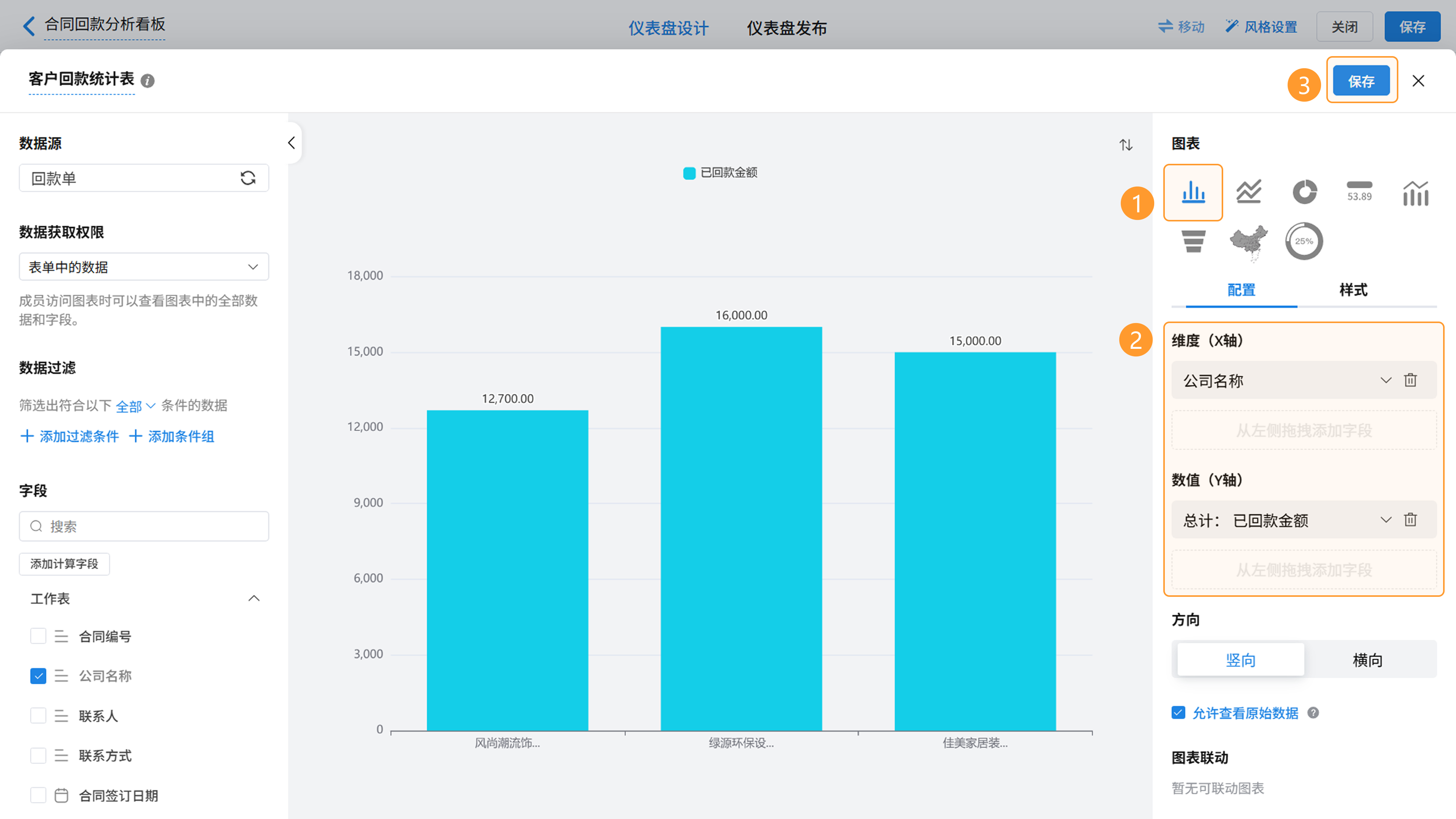Collapse the 工作表 field list
This screenshot has height=819, width=1456.
254,598
